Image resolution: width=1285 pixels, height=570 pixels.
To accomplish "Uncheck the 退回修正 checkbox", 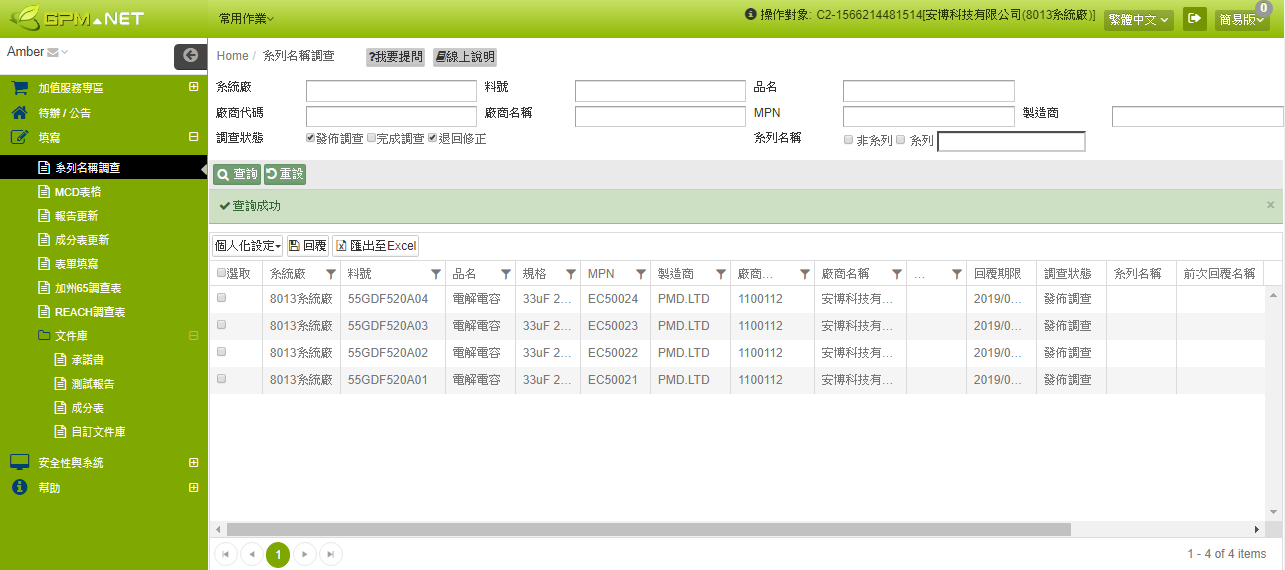I will 433,138.
